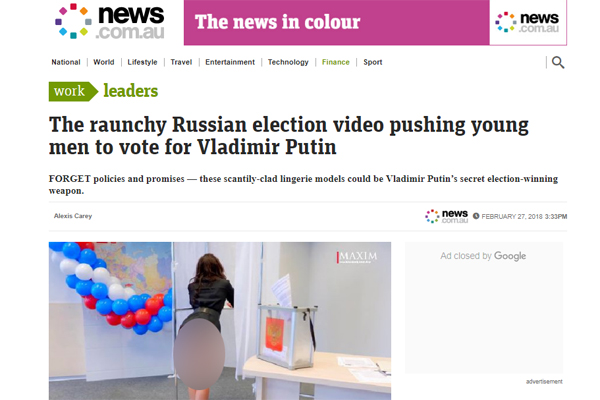Image resolution: width=600 pixels, height=400 pixels.
Task: Open the Entertainment section
Action: coord(230,62)
